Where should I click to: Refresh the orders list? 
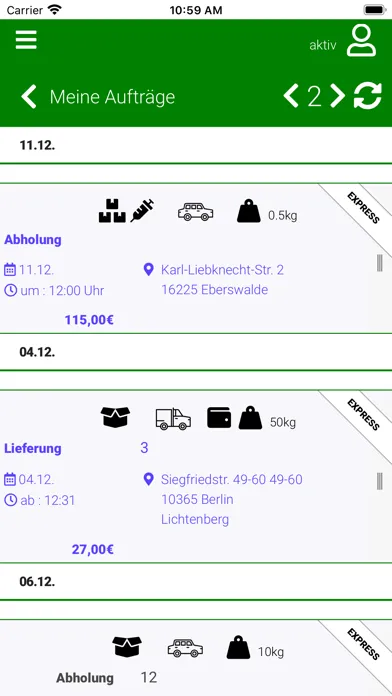coord(368,96)
